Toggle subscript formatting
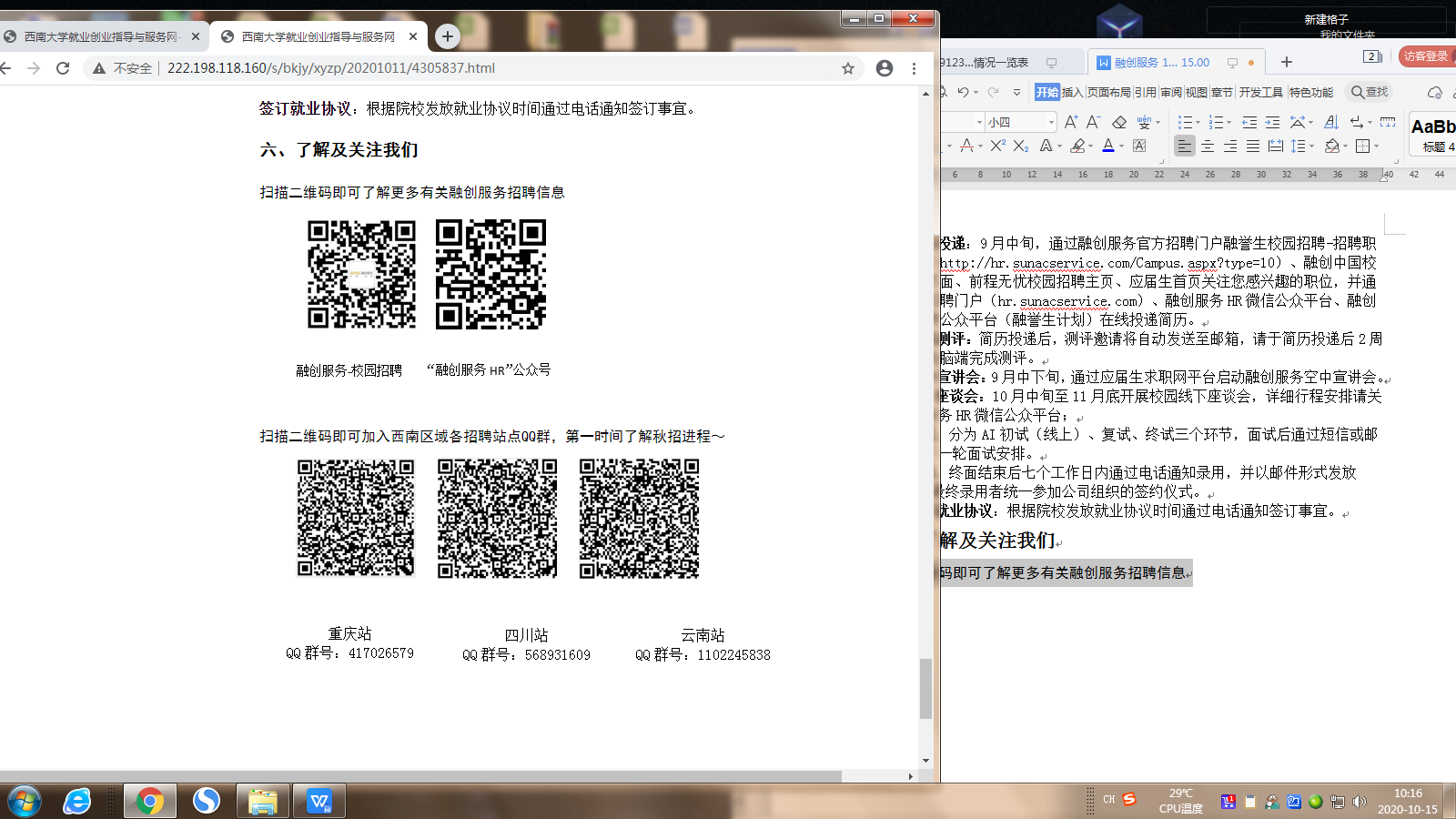The width and height of the screenshot is (1456, 819). pos(1021,146)
